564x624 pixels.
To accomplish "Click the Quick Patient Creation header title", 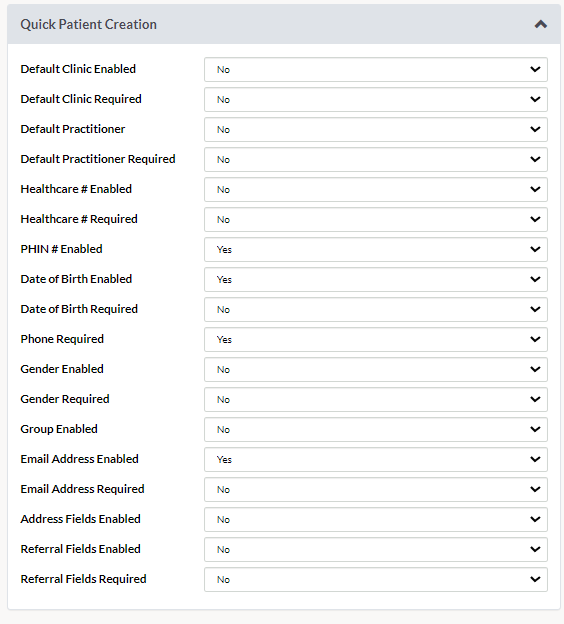I will pyautogui.click(x=88, y=25).
